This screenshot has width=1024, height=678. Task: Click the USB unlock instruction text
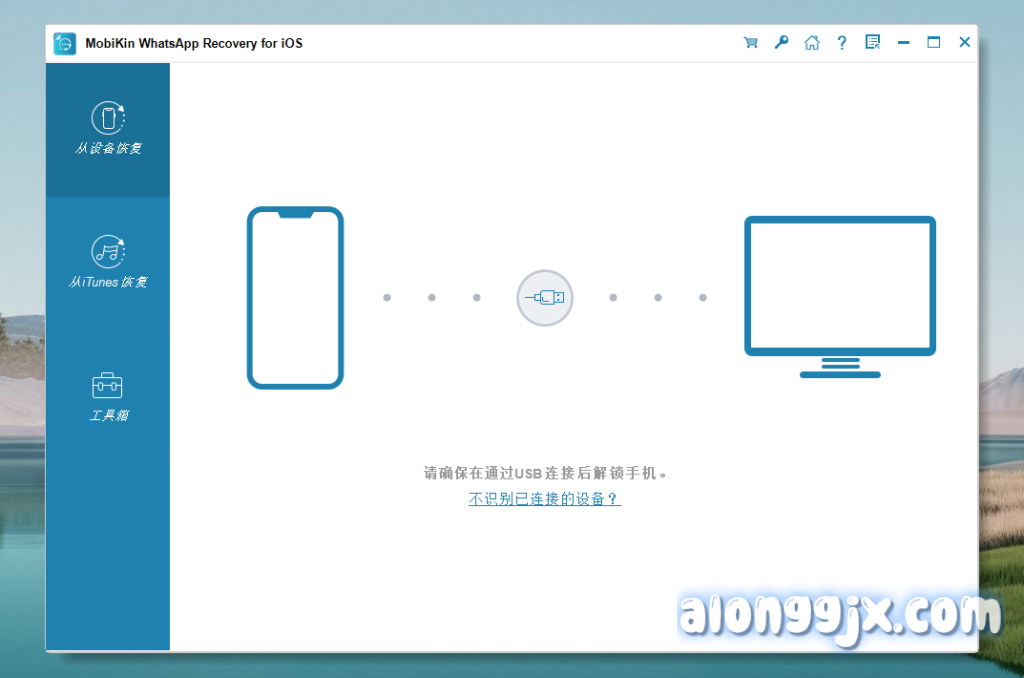[545, 473]
